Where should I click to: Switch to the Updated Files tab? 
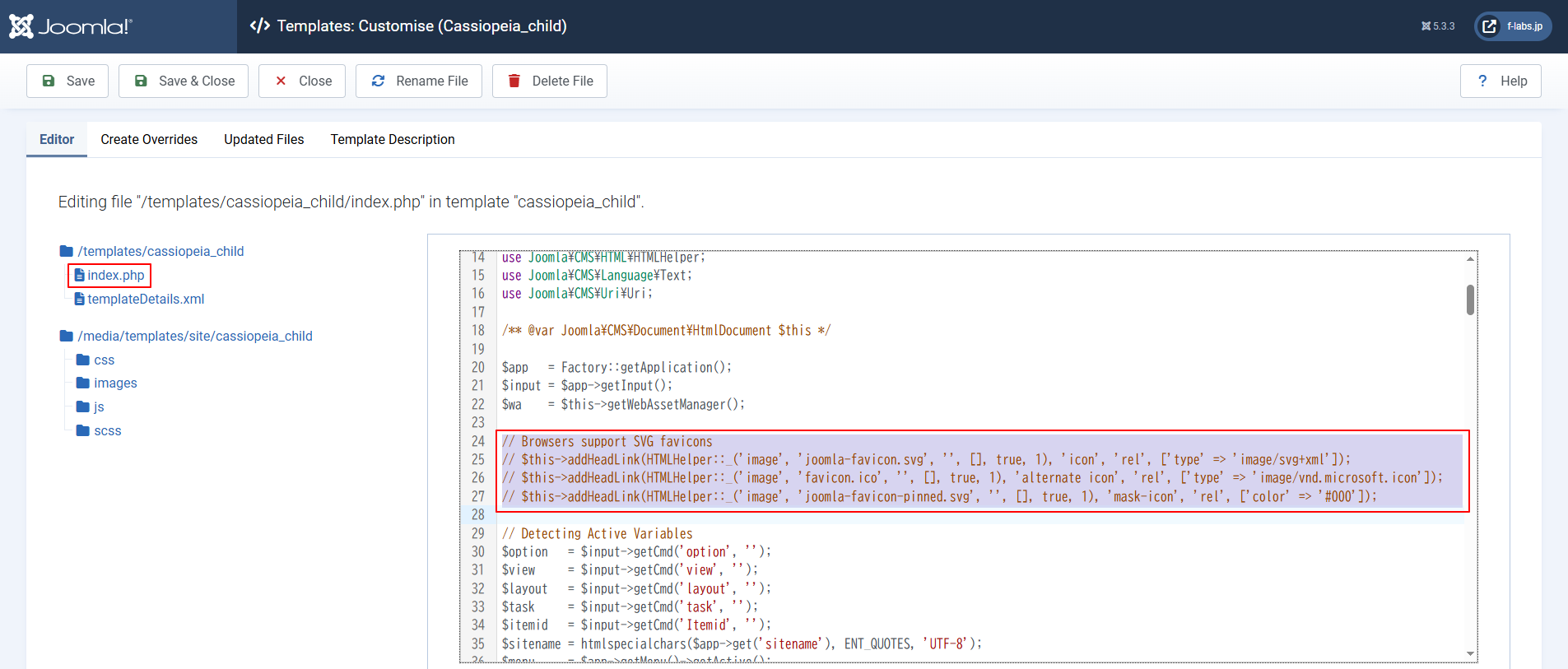[x=263, y=139]
